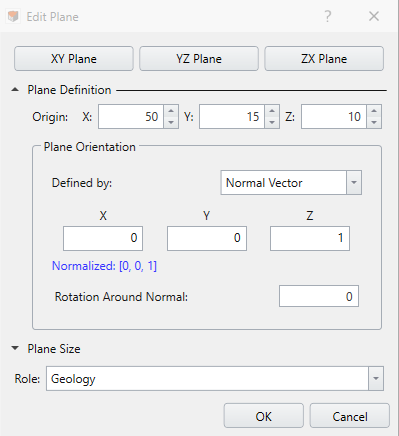
Task: Confirm with the OK button
Action: click(264, 416)
